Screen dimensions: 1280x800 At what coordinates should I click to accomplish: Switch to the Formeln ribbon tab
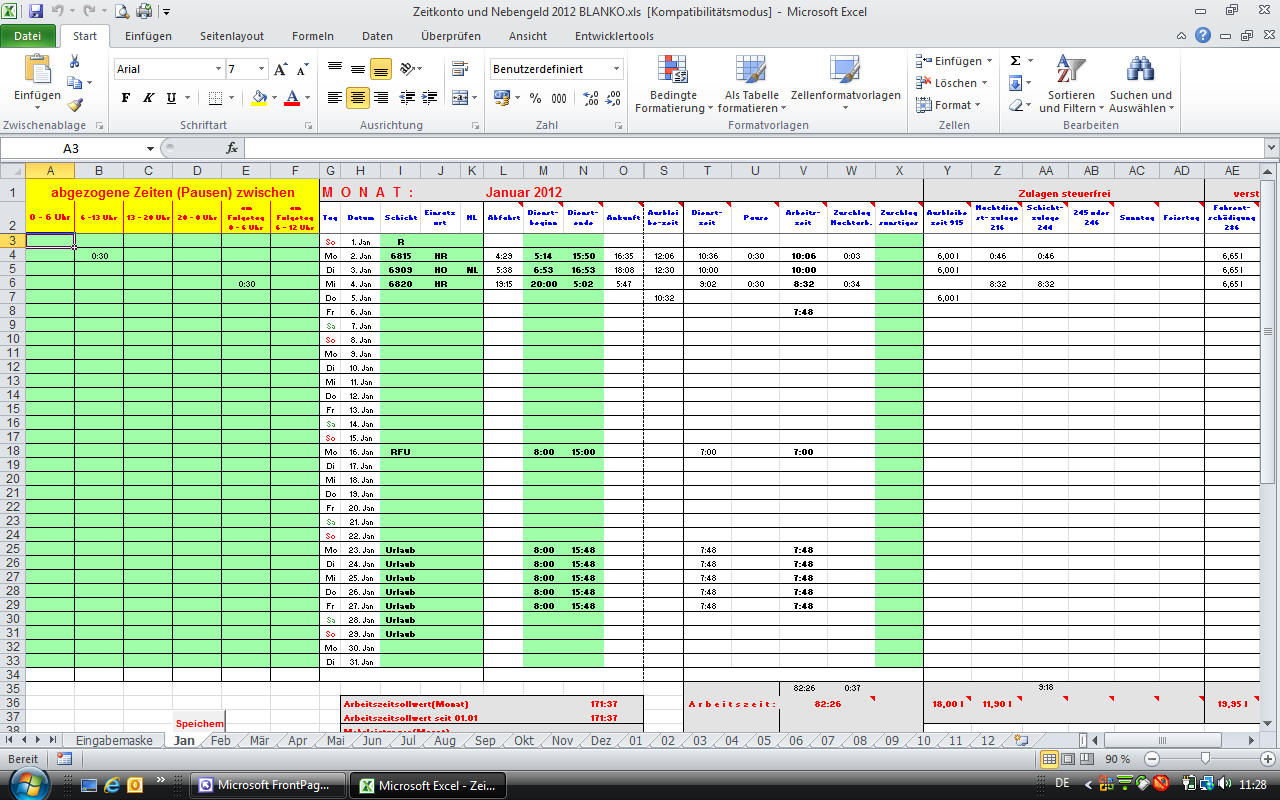312,36
